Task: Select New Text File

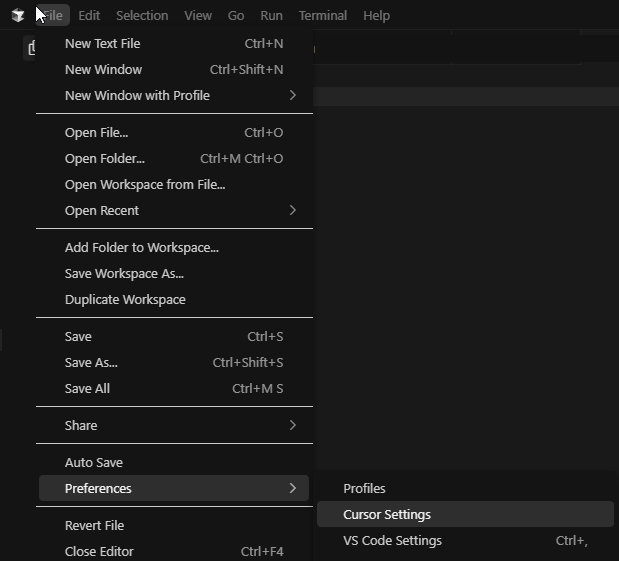Action: (x=102, y=44)
